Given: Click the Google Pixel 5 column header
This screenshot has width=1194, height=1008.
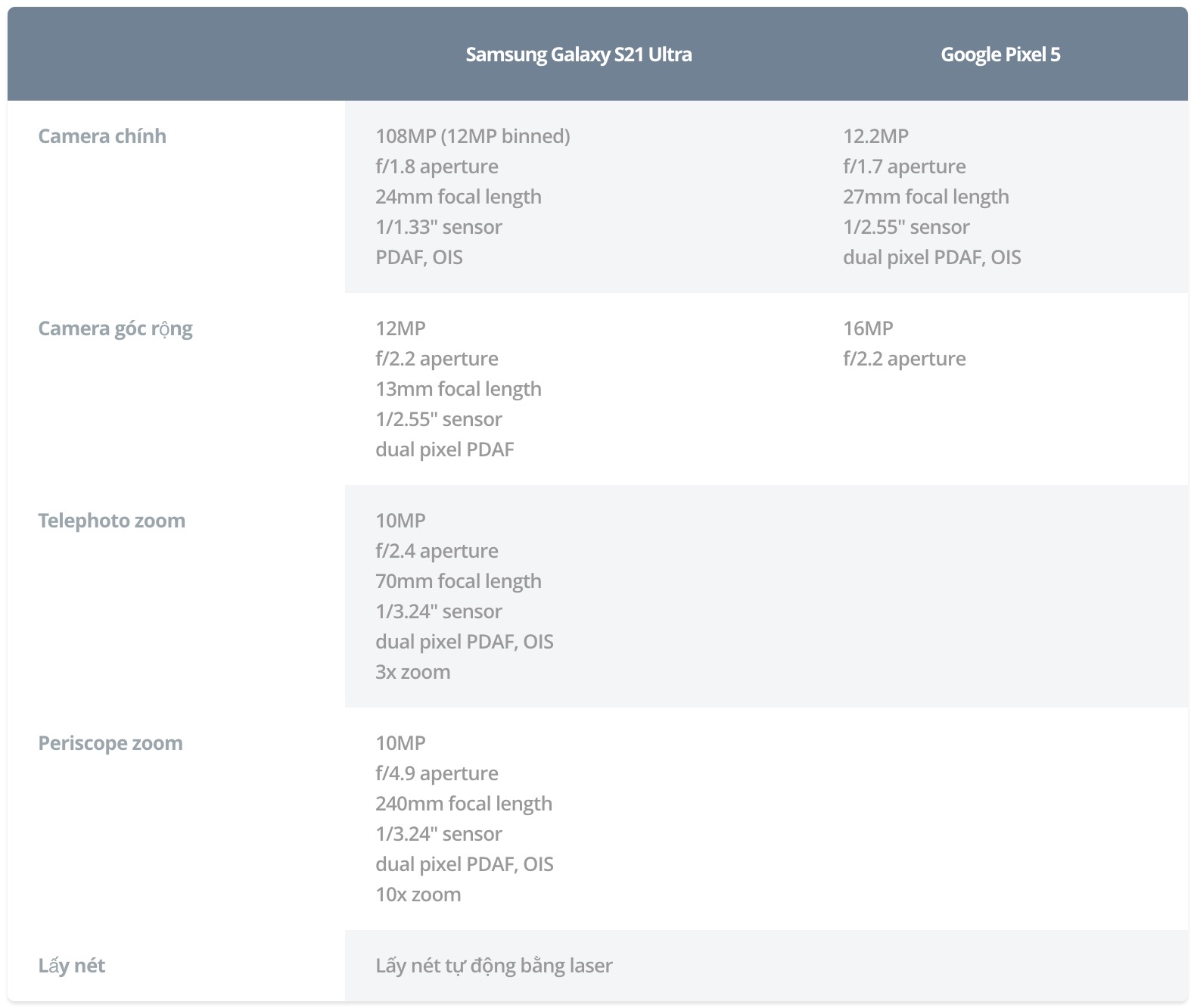Looking at the screenshot, I should coord(1000,54).
